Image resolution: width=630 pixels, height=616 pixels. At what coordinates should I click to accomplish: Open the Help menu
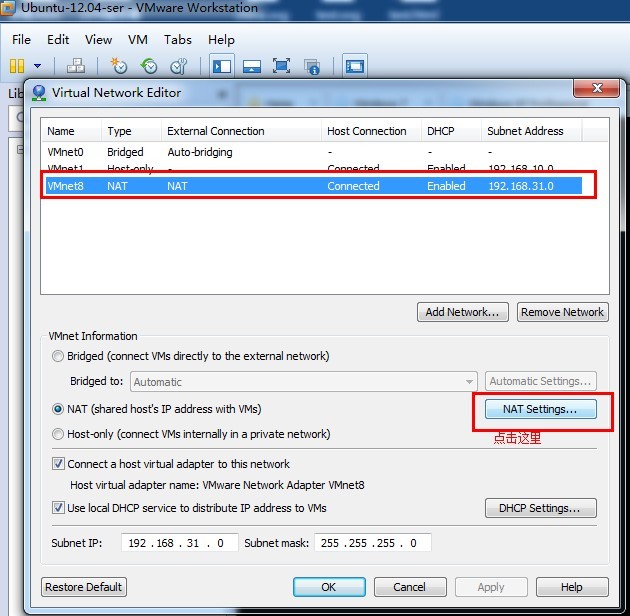(x=221, y=39)
